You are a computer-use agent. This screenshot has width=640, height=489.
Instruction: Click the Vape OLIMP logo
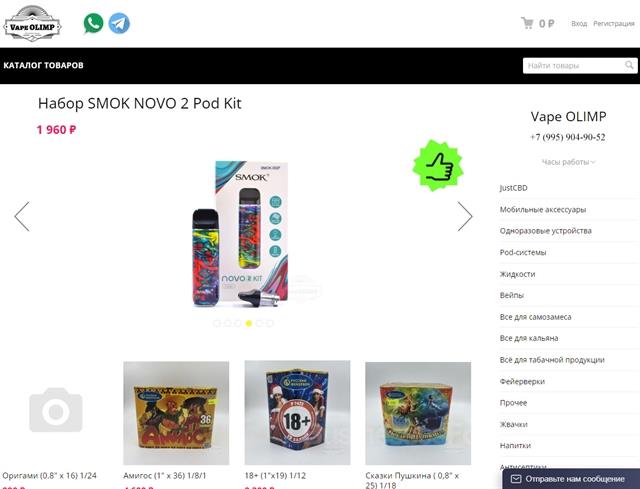pos(32,24)
